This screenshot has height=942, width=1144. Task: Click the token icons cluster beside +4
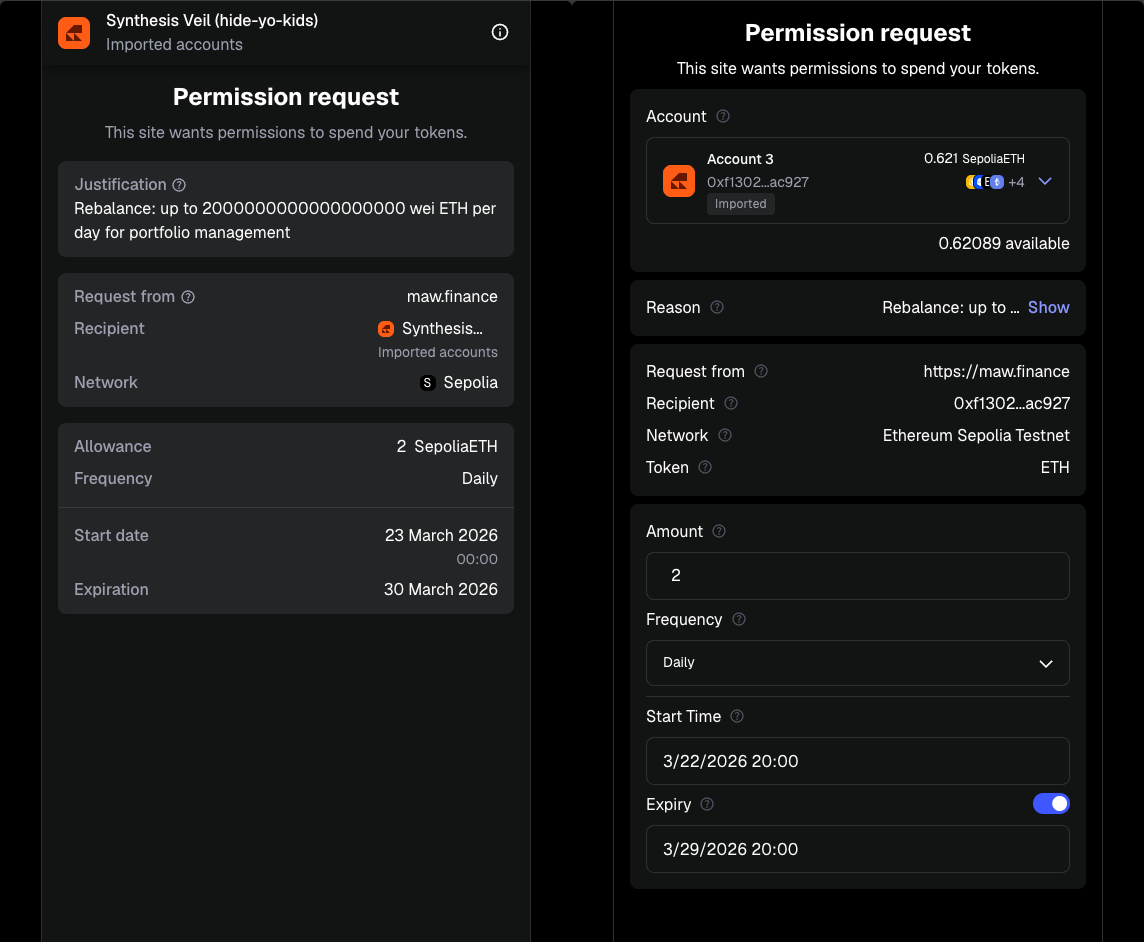click(x=985, y=182)
